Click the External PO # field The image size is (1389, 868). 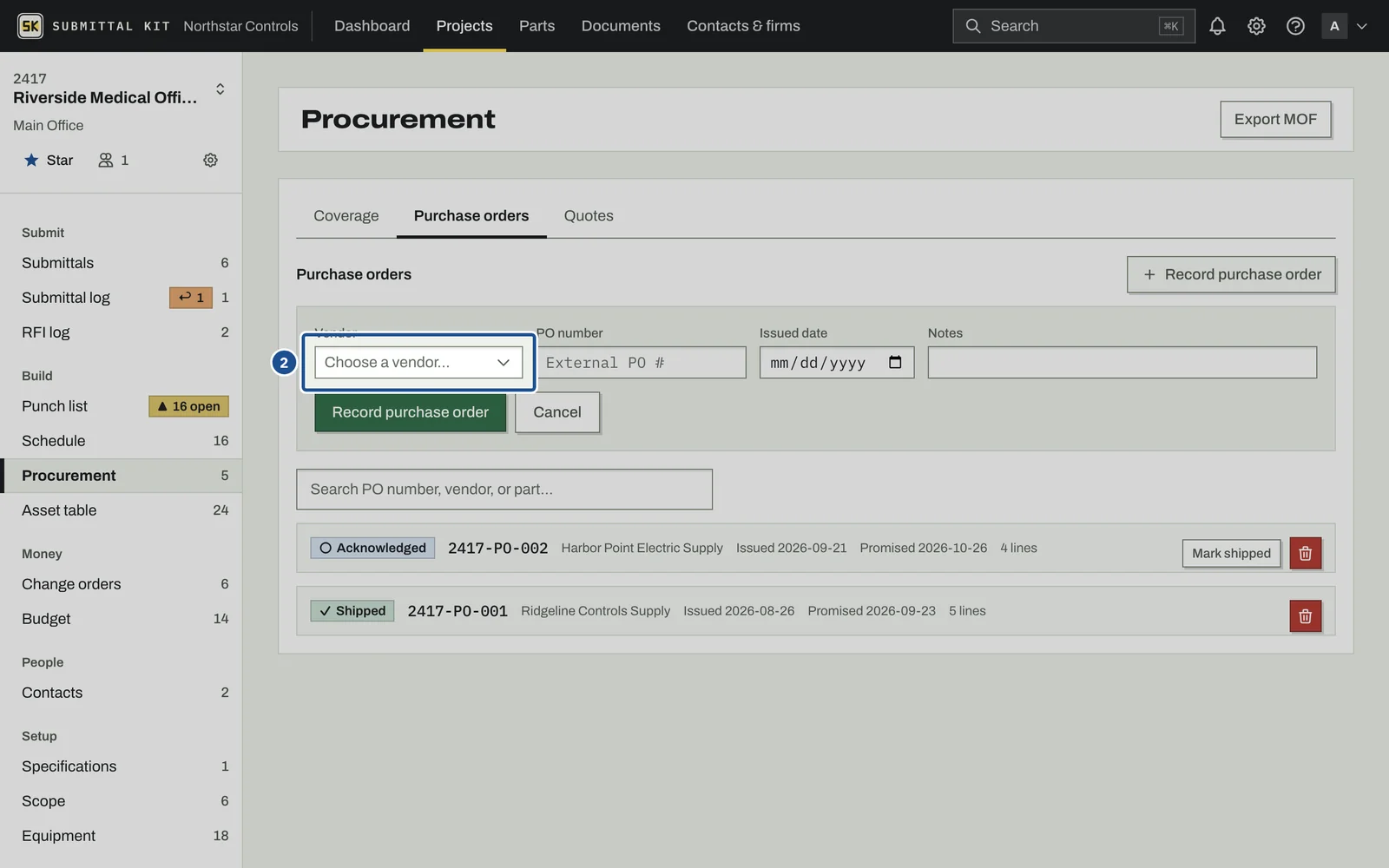pyautogui.click(x=642, y=362)
